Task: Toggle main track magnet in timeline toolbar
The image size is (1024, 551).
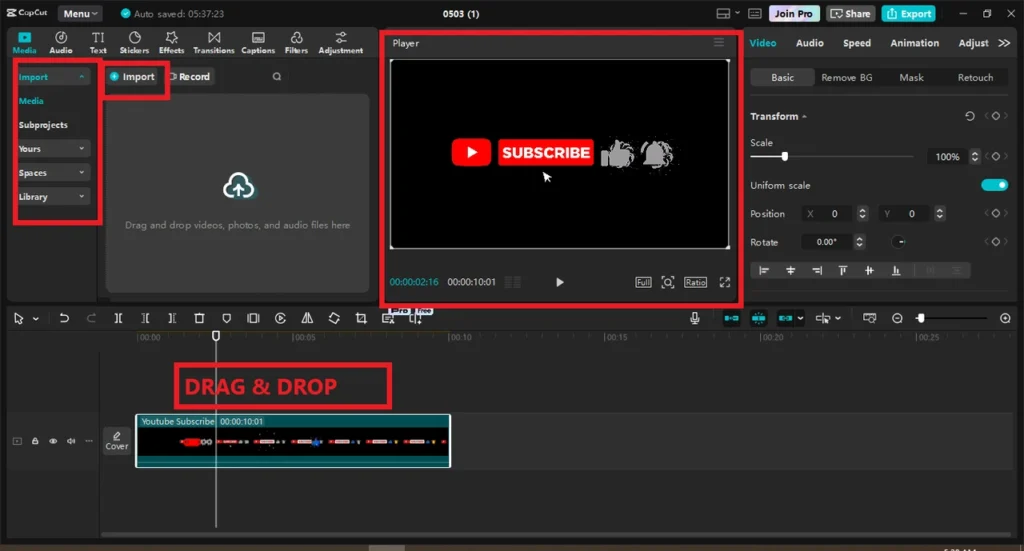Action: [x=731, y=318]
